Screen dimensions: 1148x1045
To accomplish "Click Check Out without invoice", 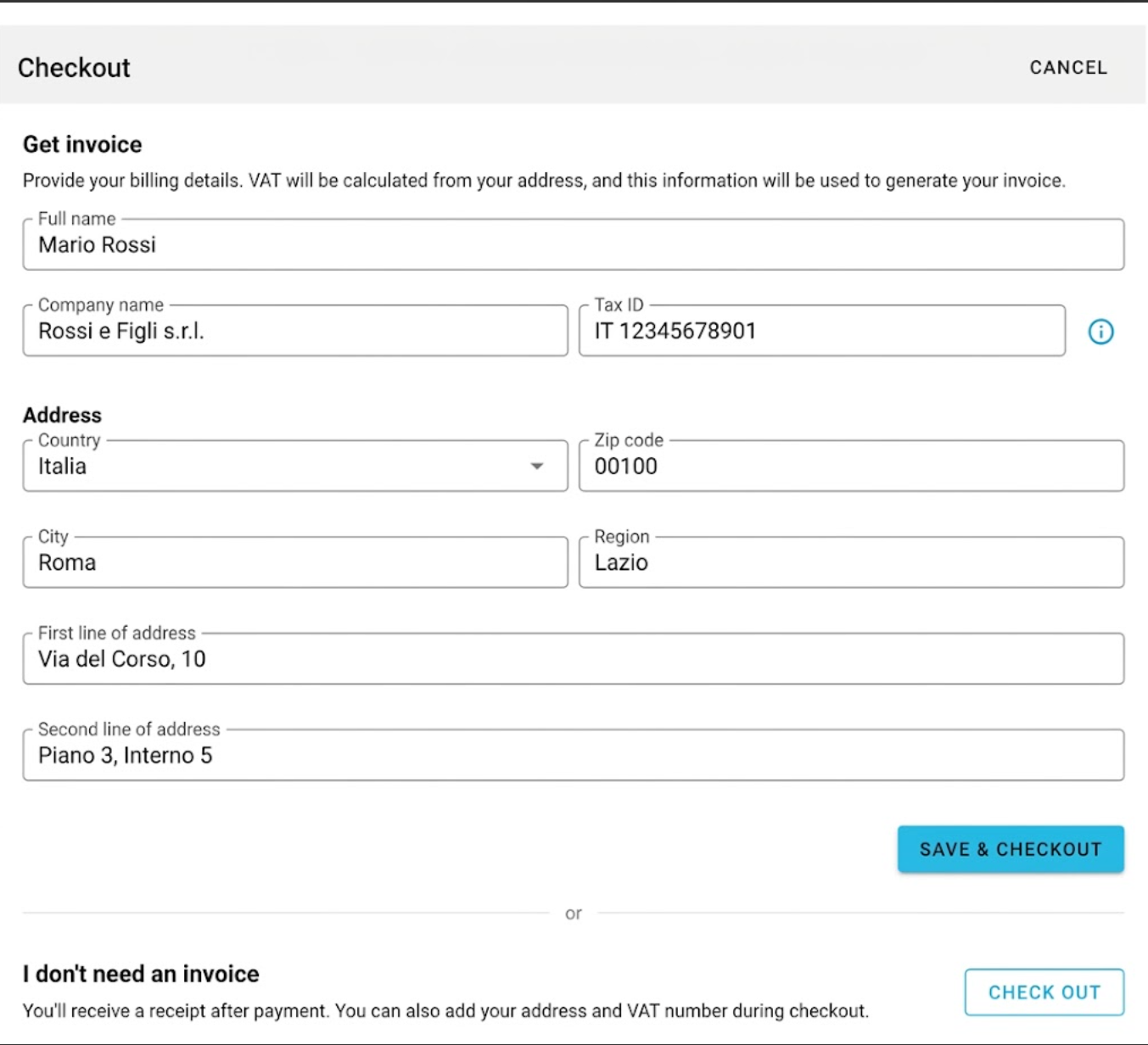I will point(1044,992).
